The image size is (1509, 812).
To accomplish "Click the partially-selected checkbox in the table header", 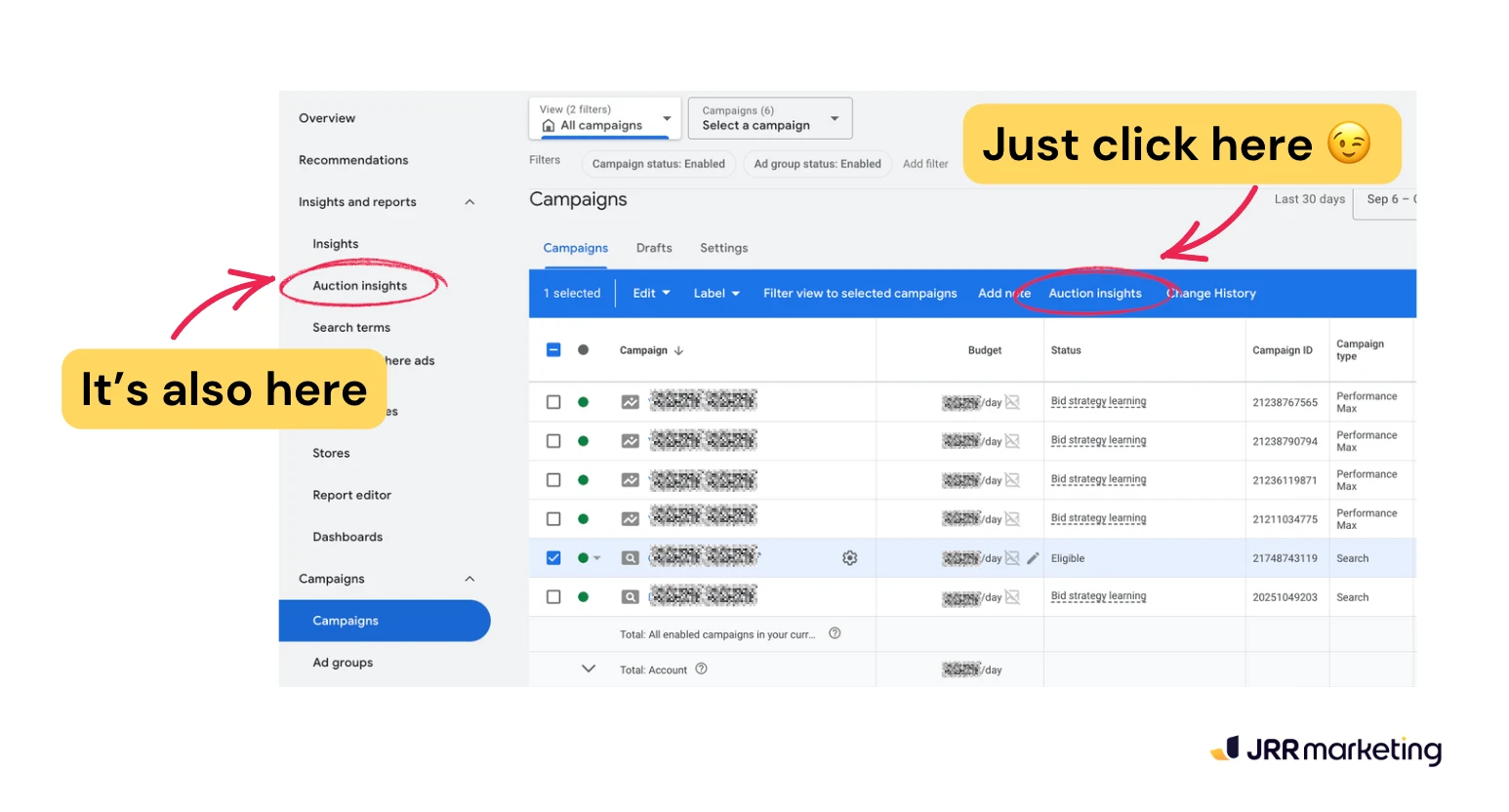I will coord(553,349).
